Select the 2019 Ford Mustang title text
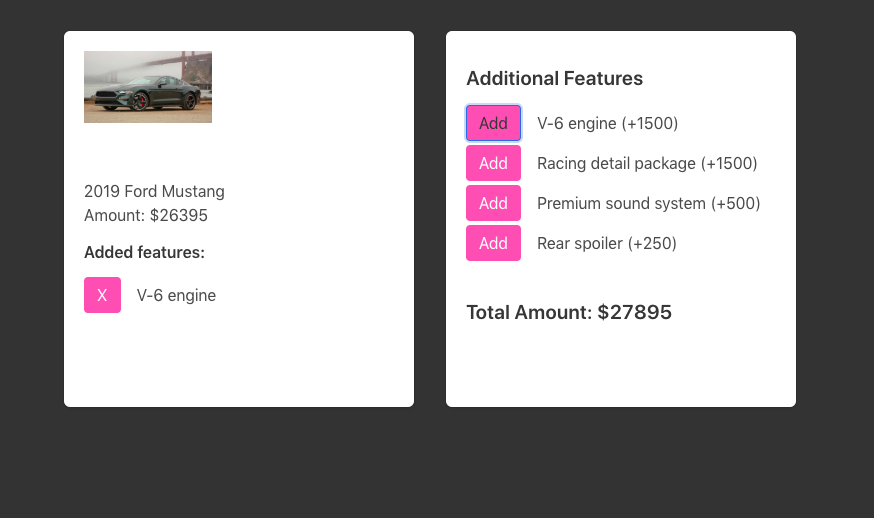Screen dimensions: 874x518 (154, 191)
